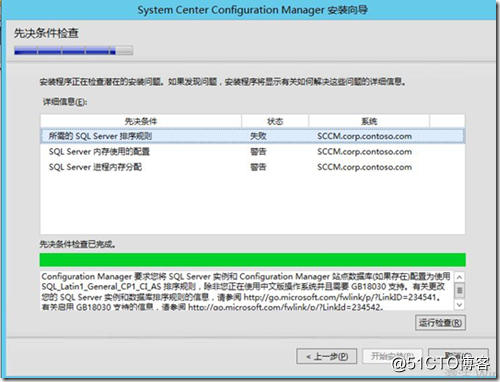The image size is (500, 382).
Task: Click the 运行检查(R) button
Action: pos(440,323)
